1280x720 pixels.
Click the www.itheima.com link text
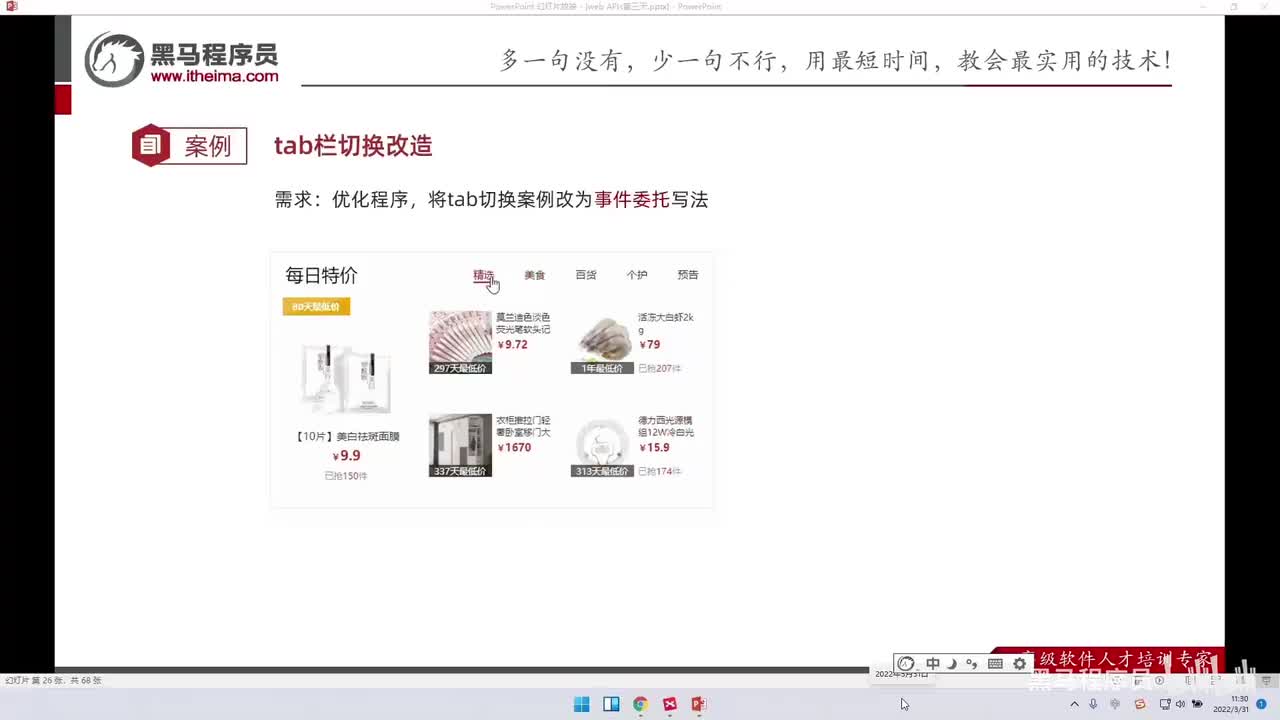tap(214, 76)
